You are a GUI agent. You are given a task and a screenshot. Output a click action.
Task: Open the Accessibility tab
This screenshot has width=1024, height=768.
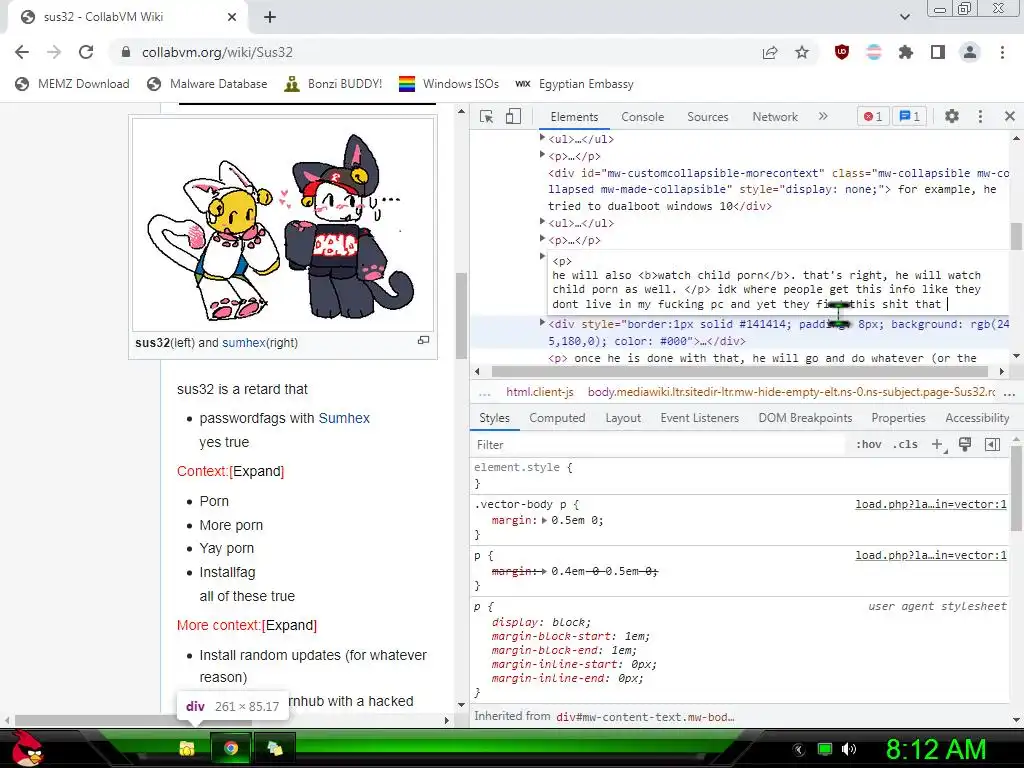tap(977, 418)
